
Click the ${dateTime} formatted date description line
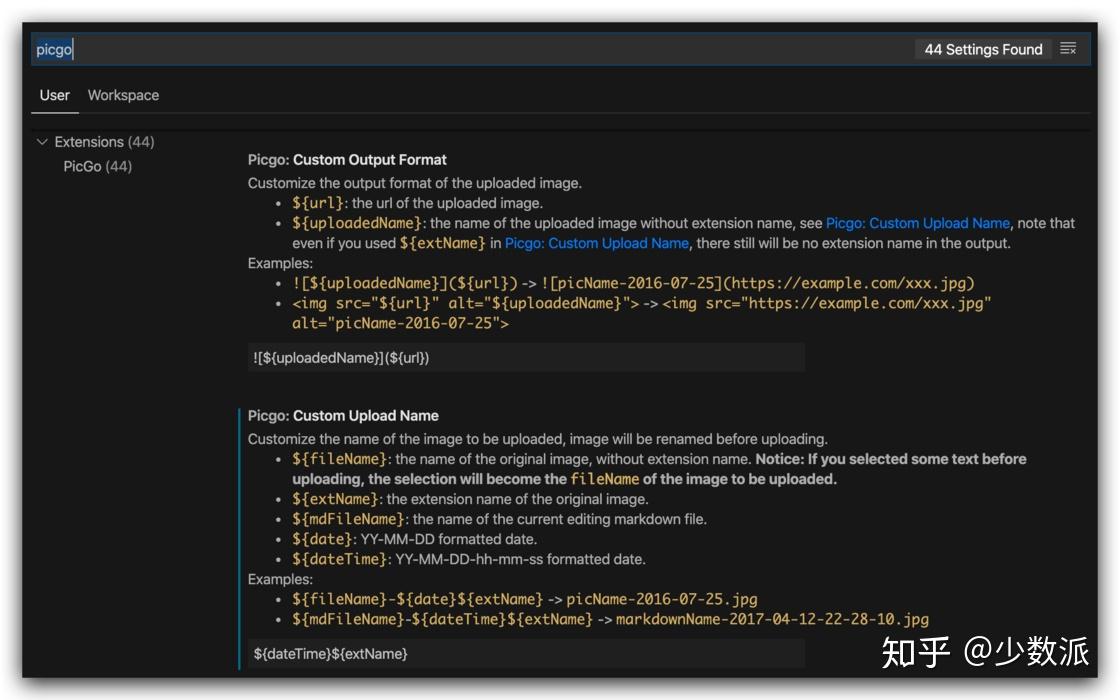click(x=469, y=559)
